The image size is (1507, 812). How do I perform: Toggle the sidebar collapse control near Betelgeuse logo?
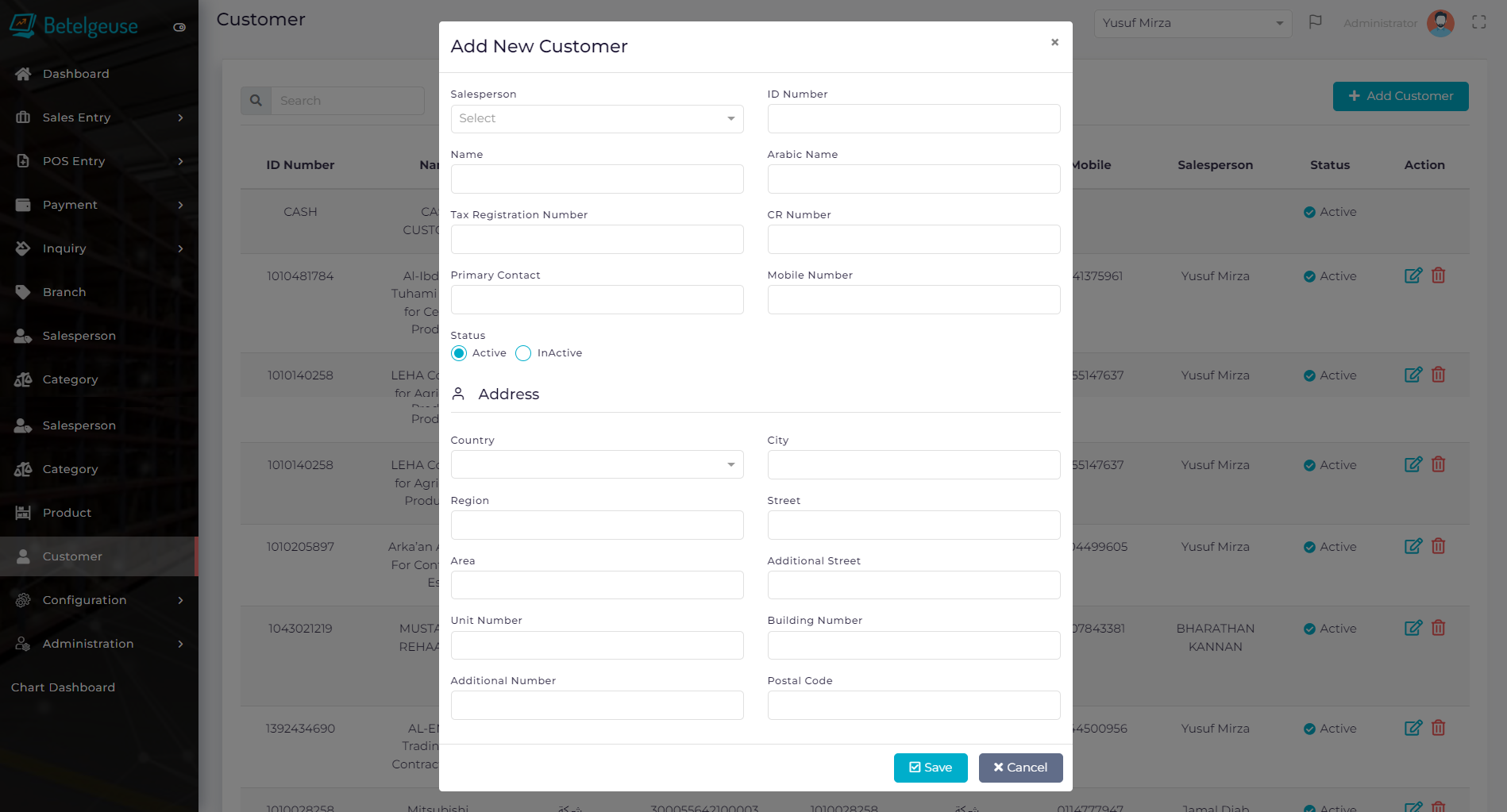click(179, 25)
